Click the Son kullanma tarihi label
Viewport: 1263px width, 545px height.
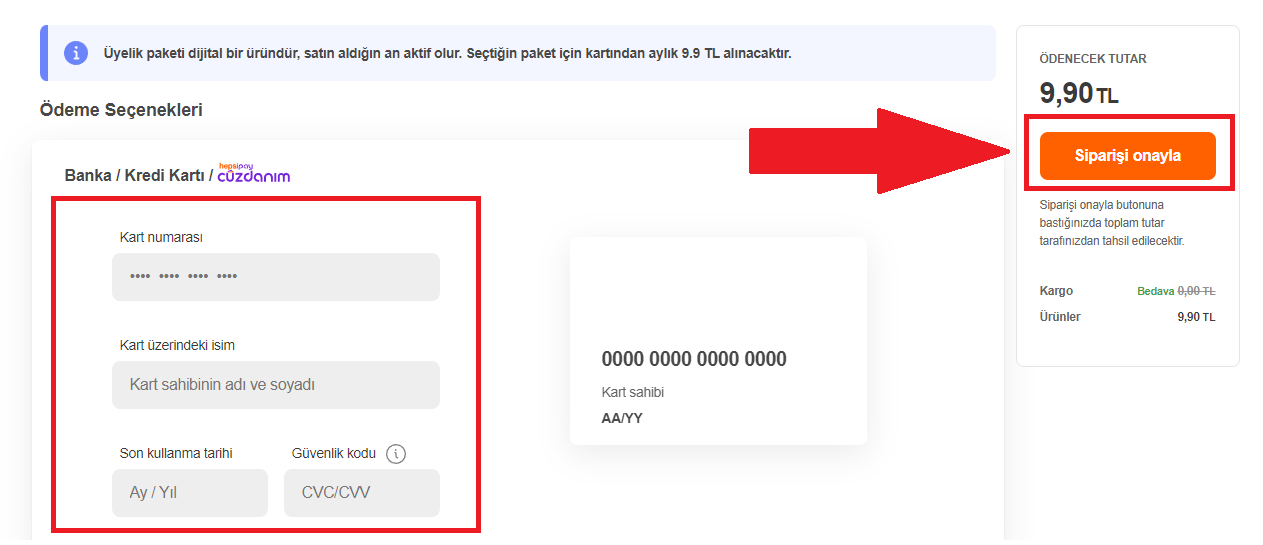(176, 453)
